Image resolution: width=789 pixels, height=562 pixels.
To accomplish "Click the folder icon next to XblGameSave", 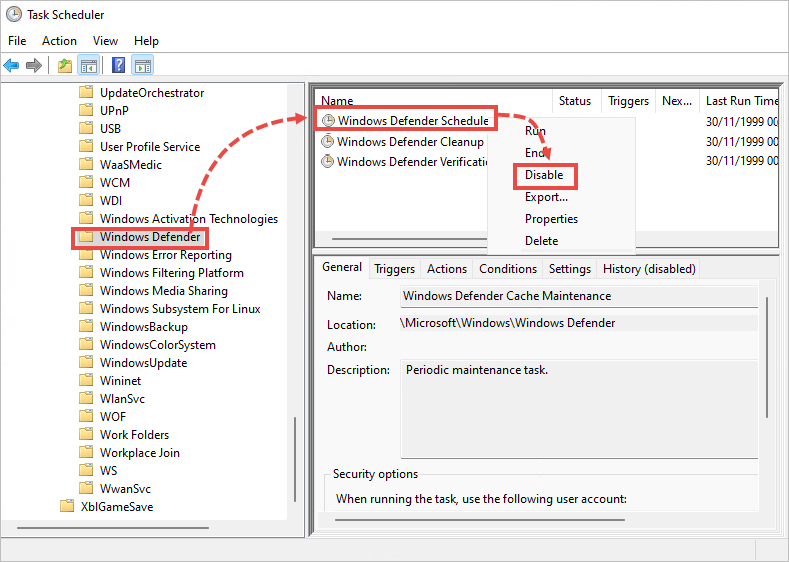I will (x=67, y=506).
